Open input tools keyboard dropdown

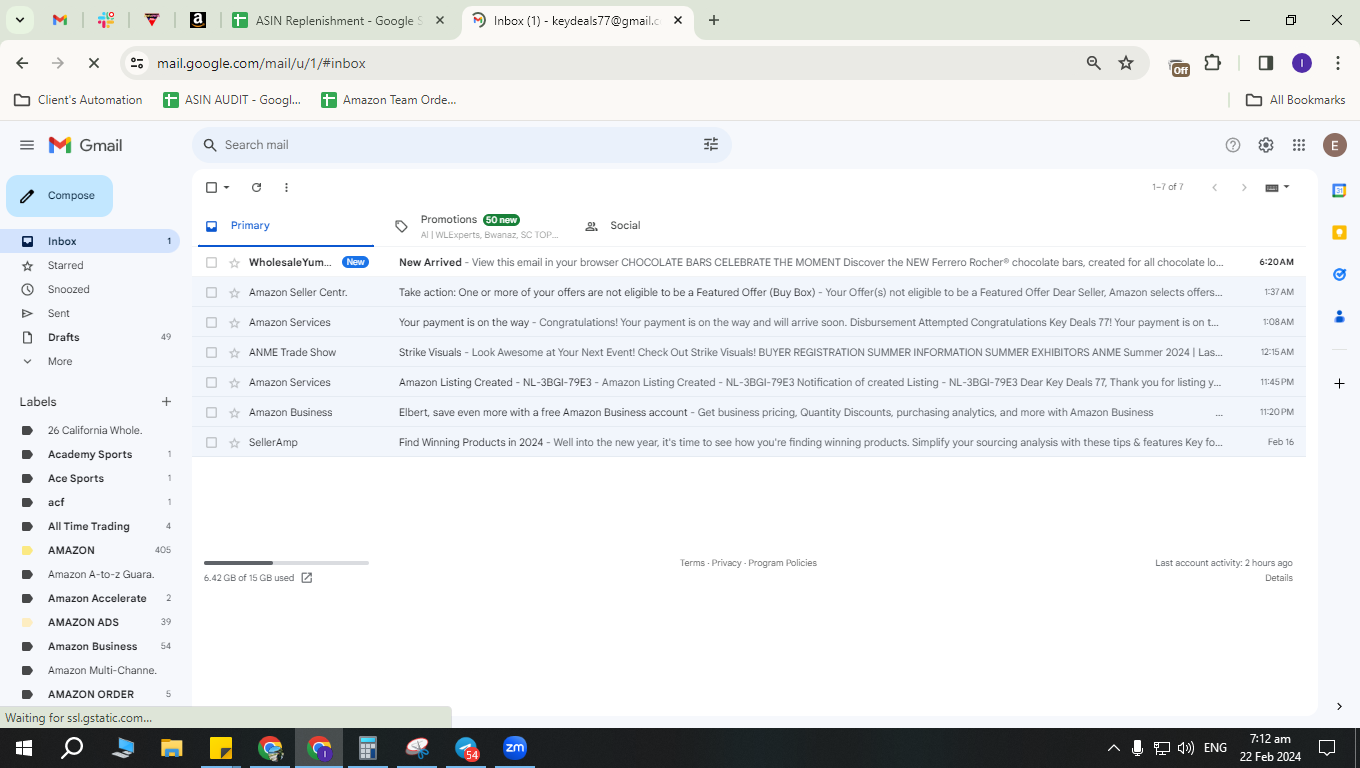click(1277, 187)
